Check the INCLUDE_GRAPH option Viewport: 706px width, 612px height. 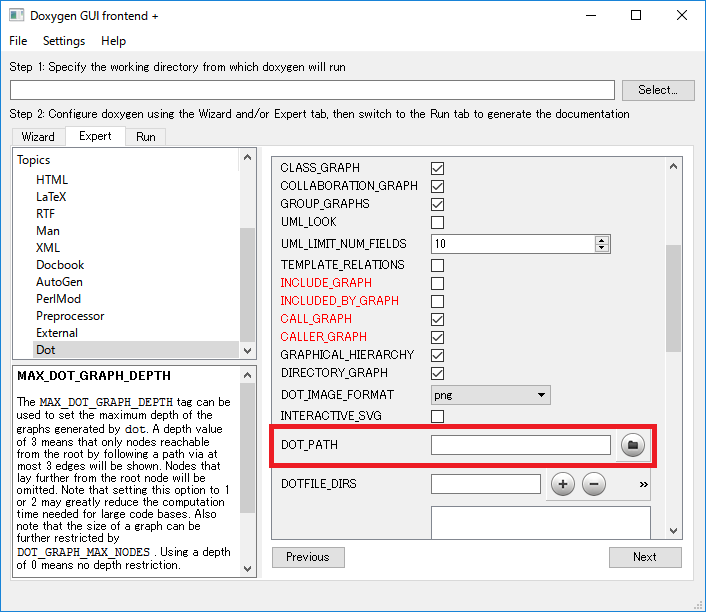(437, 283)
